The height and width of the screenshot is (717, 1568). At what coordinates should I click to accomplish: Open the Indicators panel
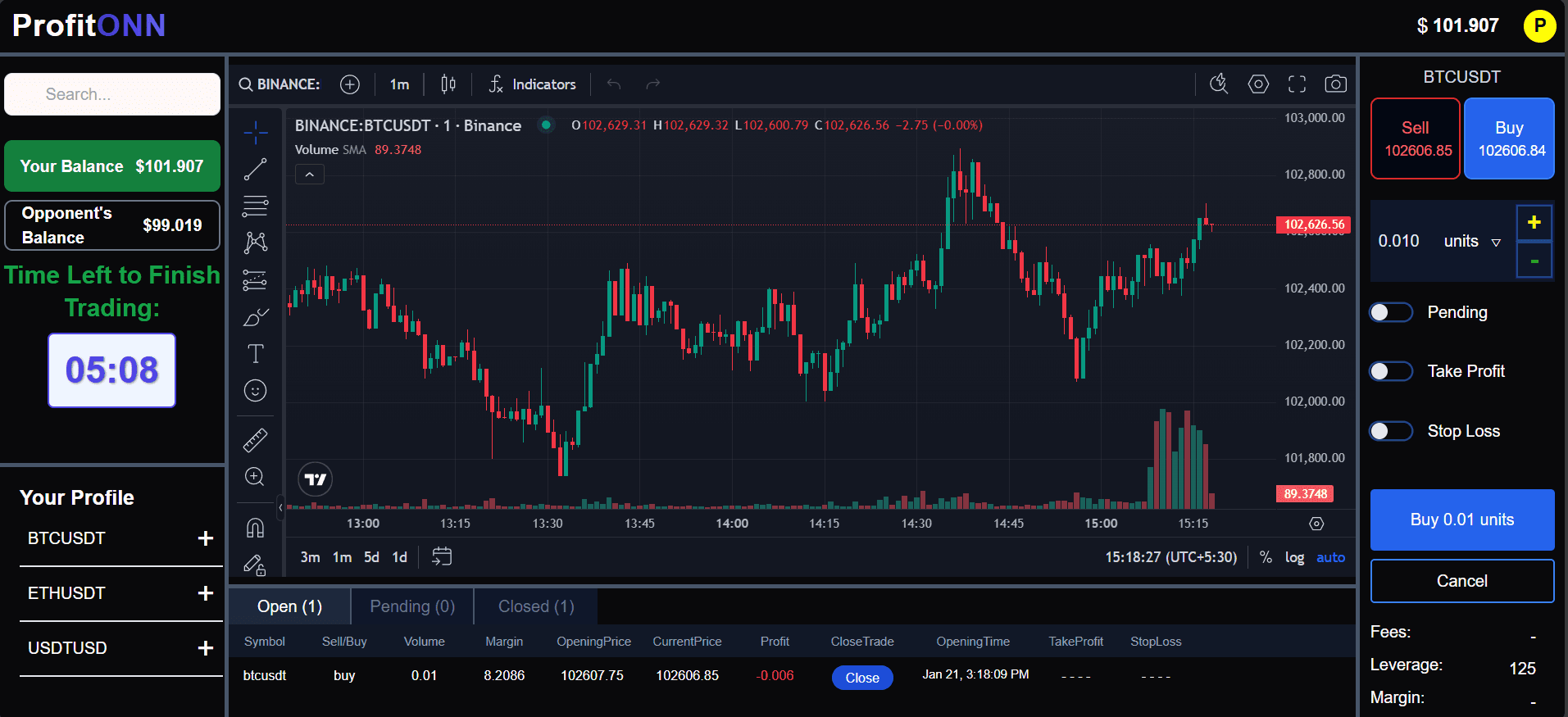pos(533,84)
